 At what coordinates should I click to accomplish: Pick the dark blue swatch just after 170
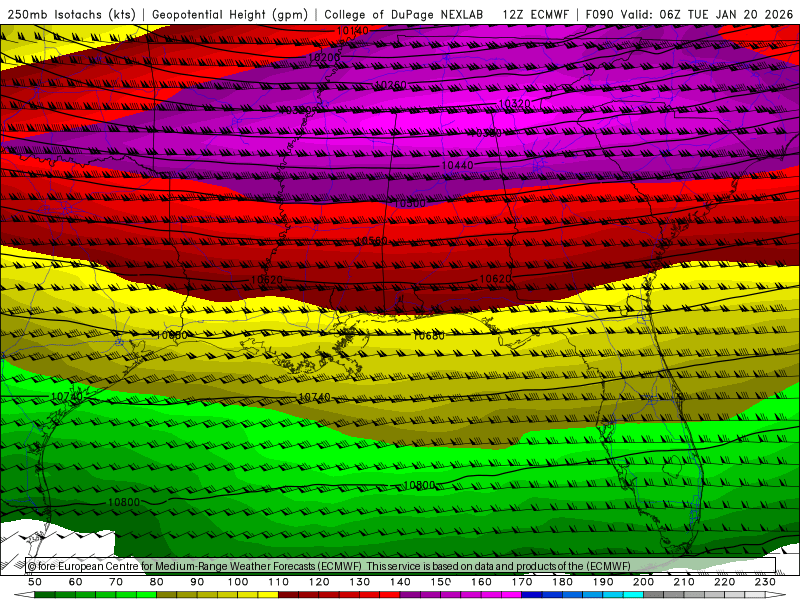pos(532,595)
